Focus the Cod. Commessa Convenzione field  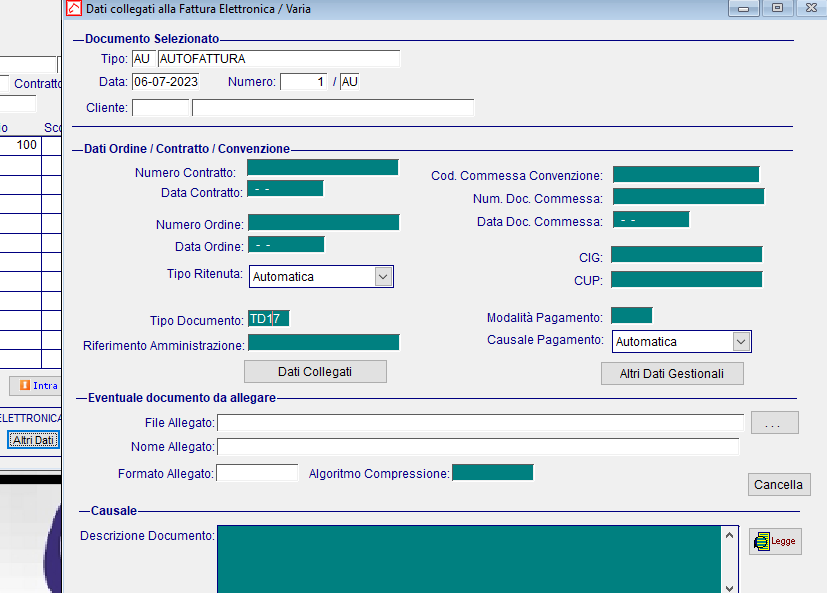tap(686, 174)
